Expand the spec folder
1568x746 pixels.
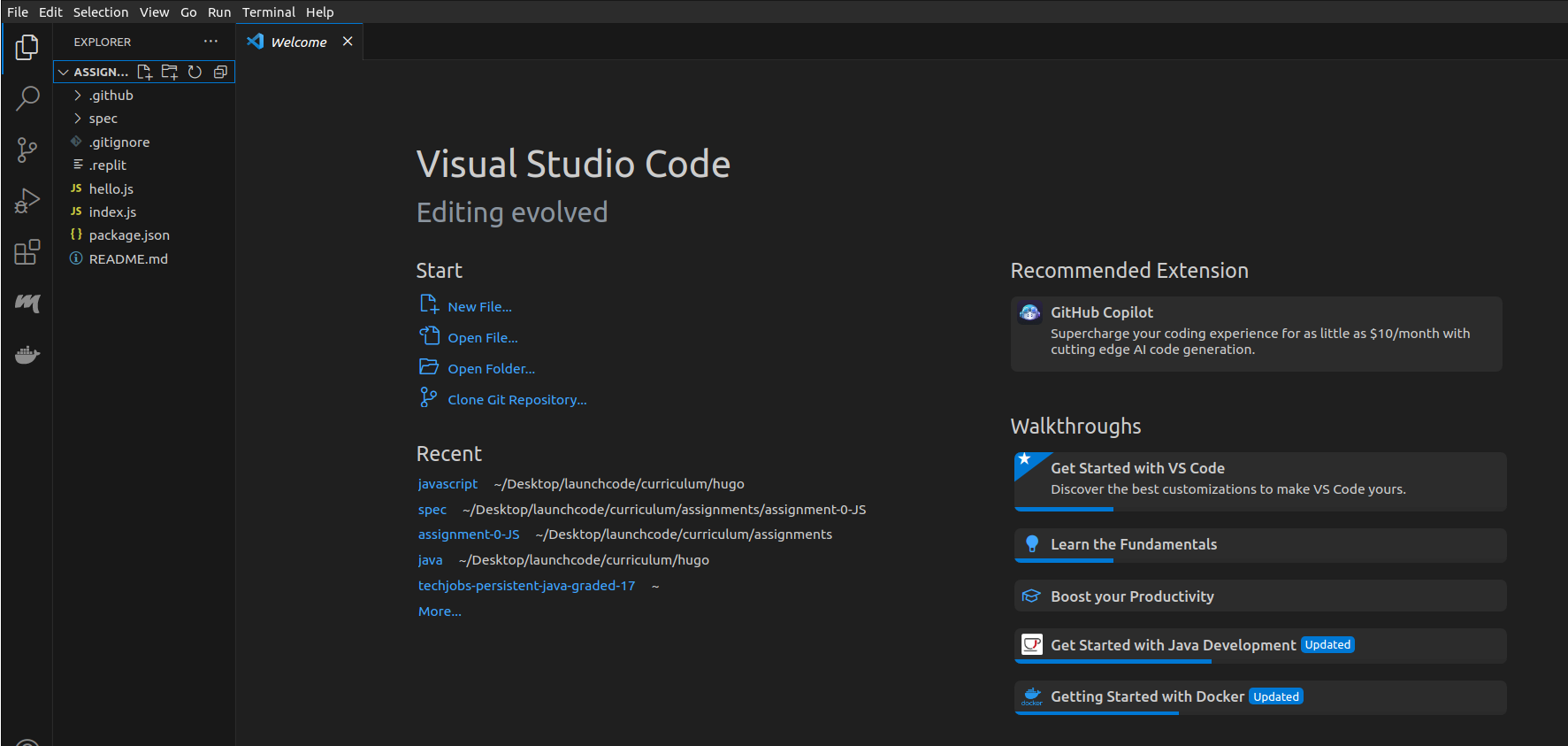(x=103, y=119)
